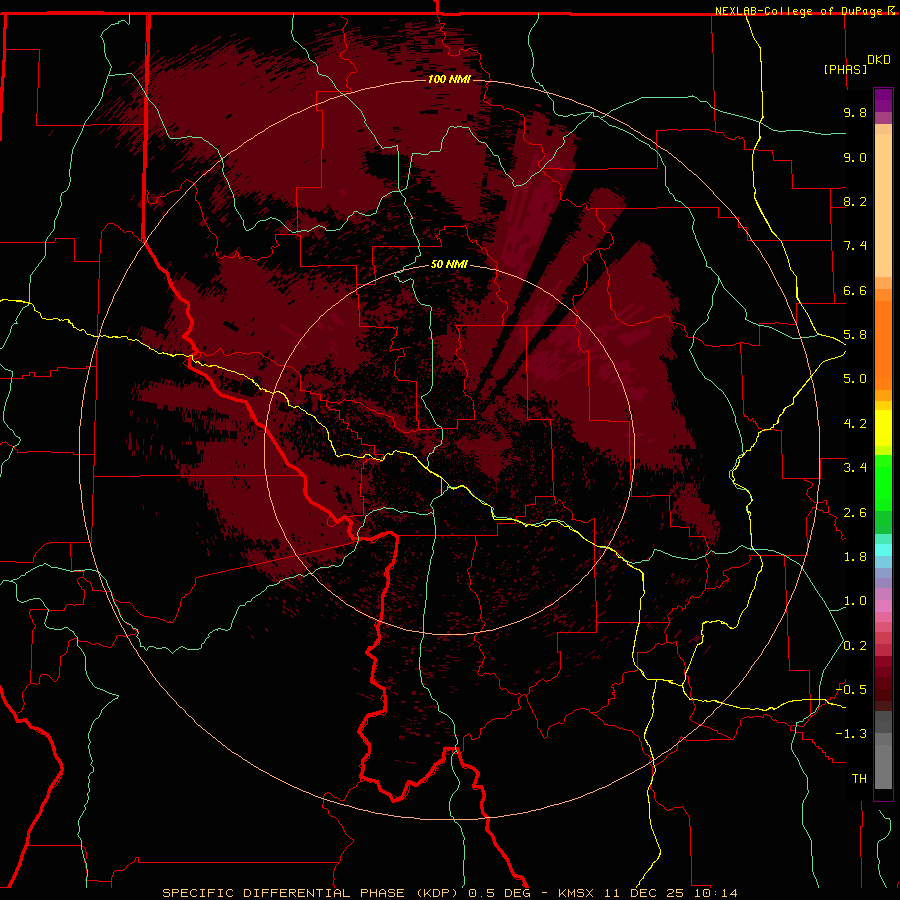Click the "DKD" legend heading

(x=879, y=60)
